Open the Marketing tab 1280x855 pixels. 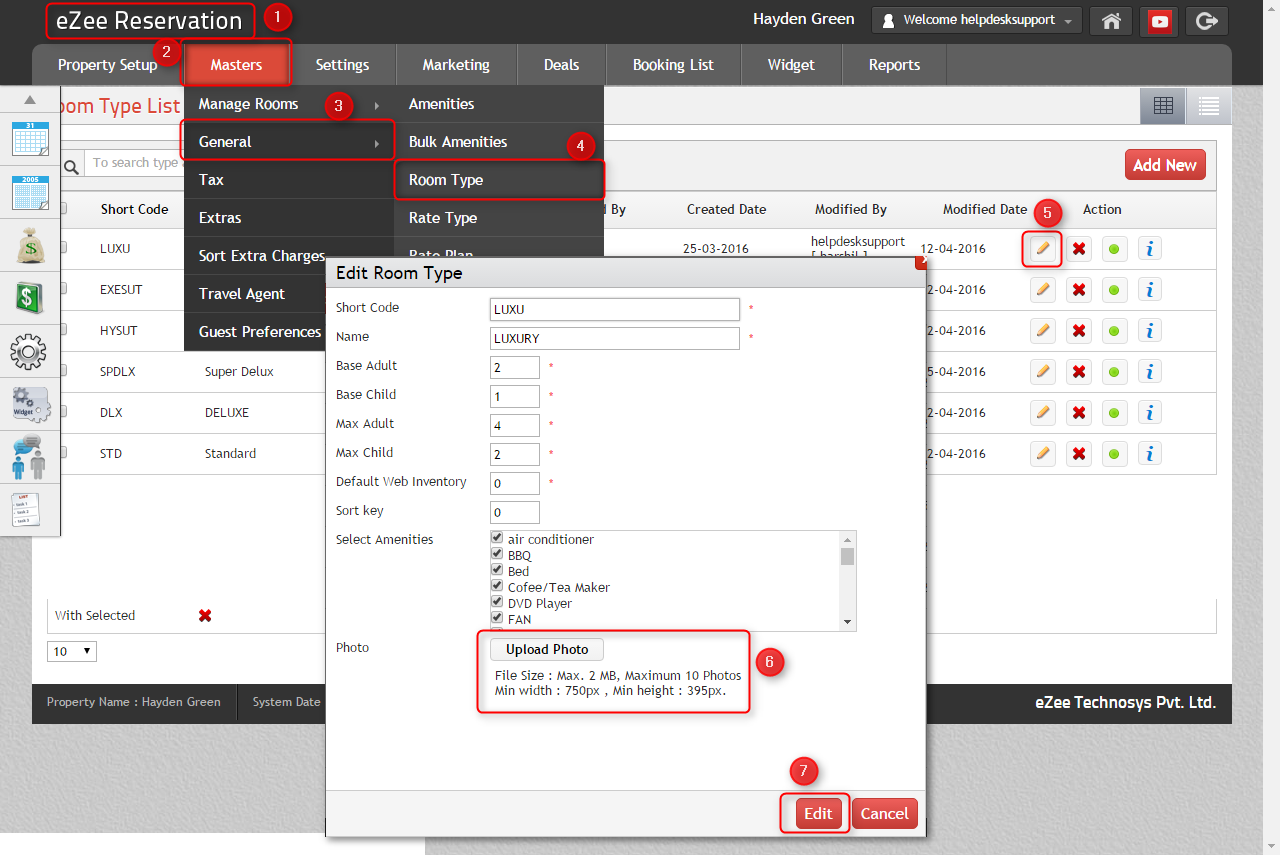(x=456, y=65)
